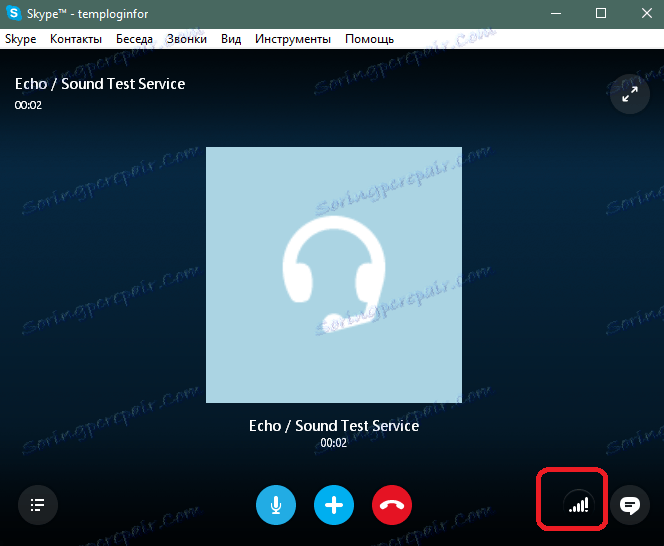The width and height of the screenshot is (664, 546).
Task: Mute the microphone during the call
Action: [x=276, y=505]
